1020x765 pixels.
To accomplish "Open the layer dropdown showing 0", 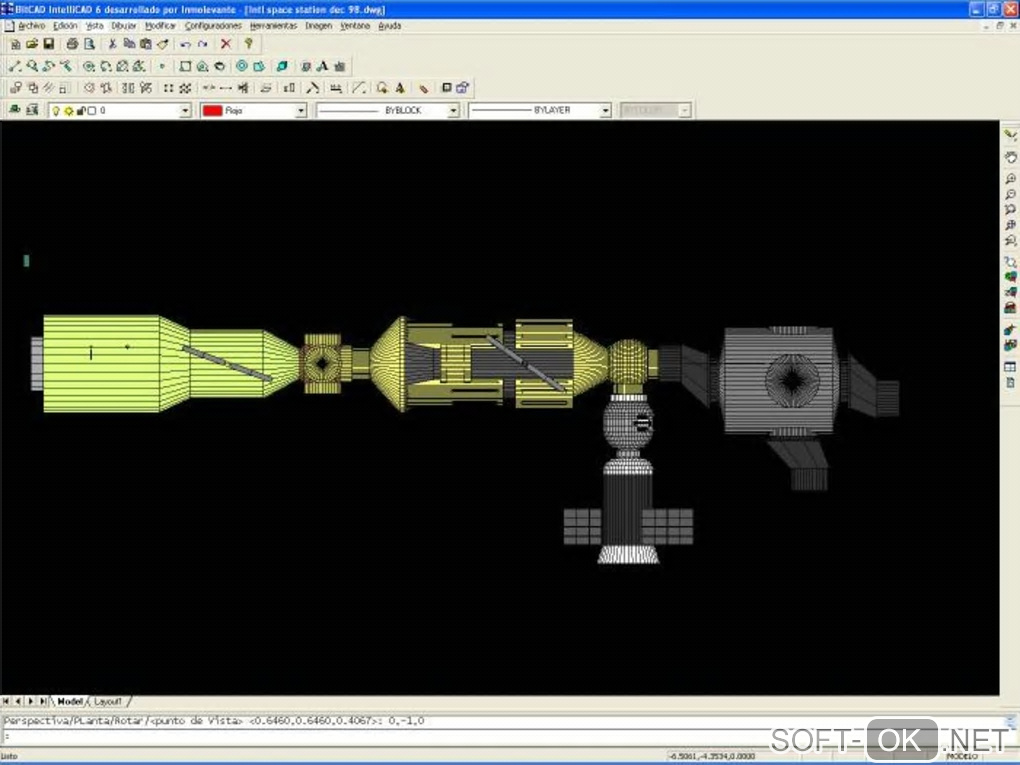I will tap(185, 111).
